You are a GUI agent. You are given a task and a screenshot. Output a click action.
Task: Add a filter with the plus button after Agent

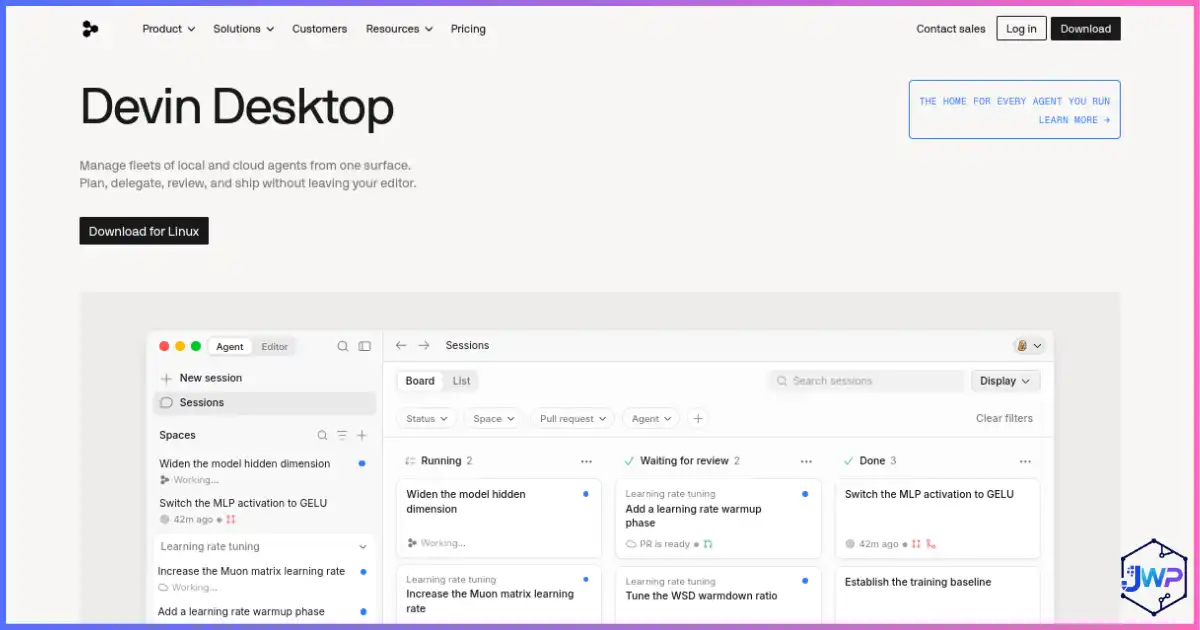(x=698, y=419)
